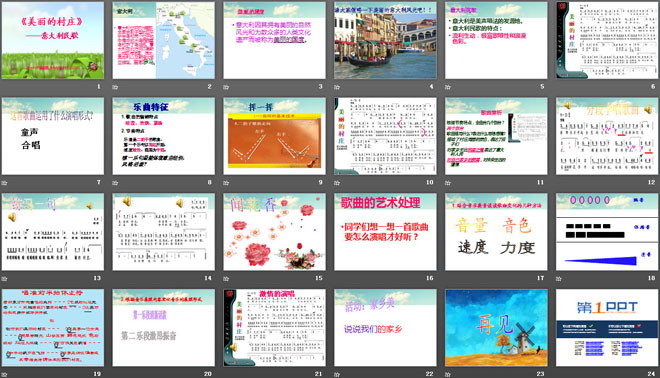Click the animation star icon under slide 5

pos(448,87)
